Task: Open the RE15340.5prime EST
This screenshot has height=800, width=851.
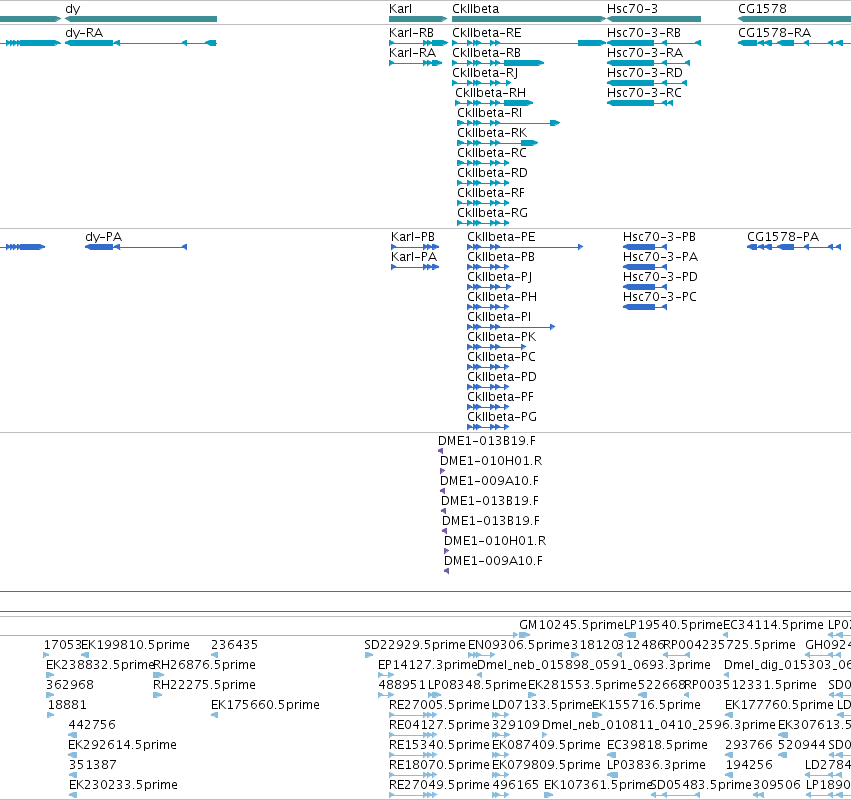Action: (440, 745)
